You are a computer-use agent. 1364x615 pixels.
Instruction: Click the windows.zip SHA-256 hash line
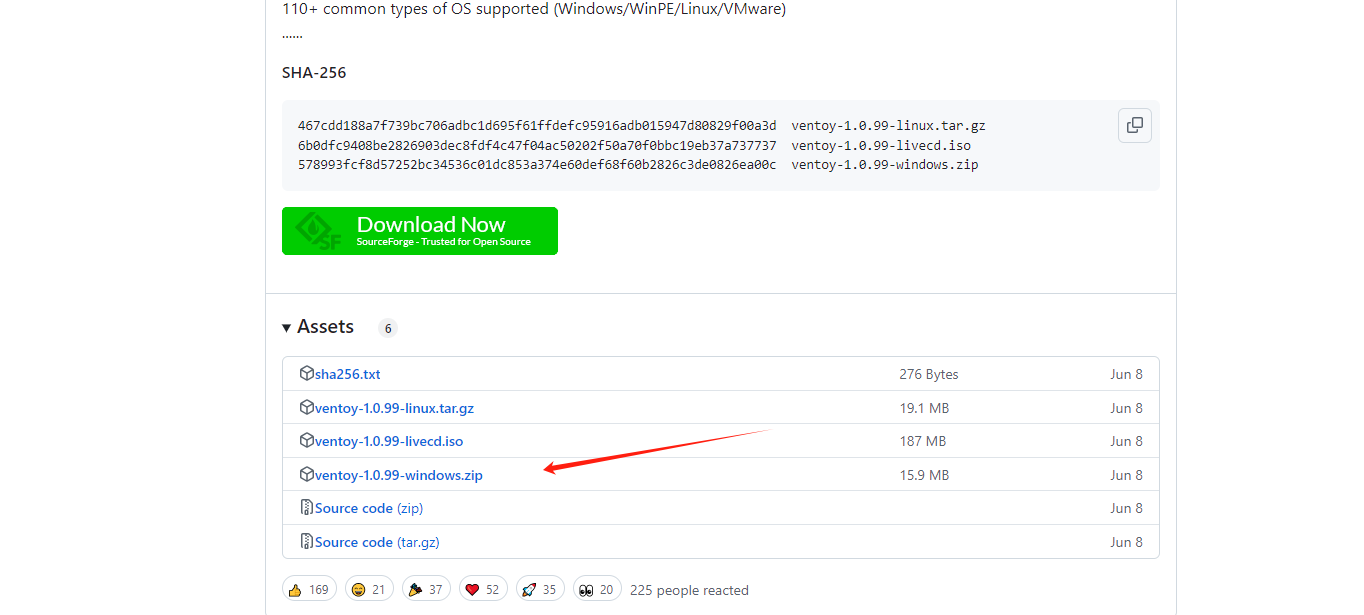[638, 164]
